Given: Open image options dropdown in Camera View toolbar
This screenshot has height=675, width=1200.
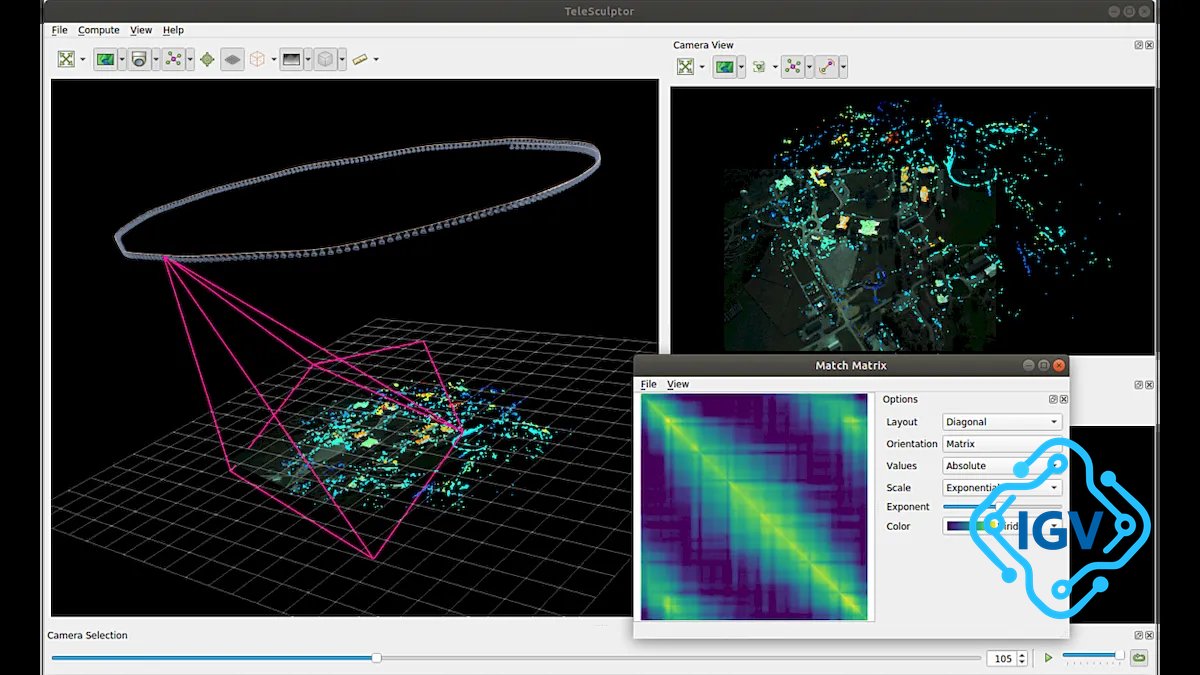Looking at the screenshot, I should [x=741, y=66].
